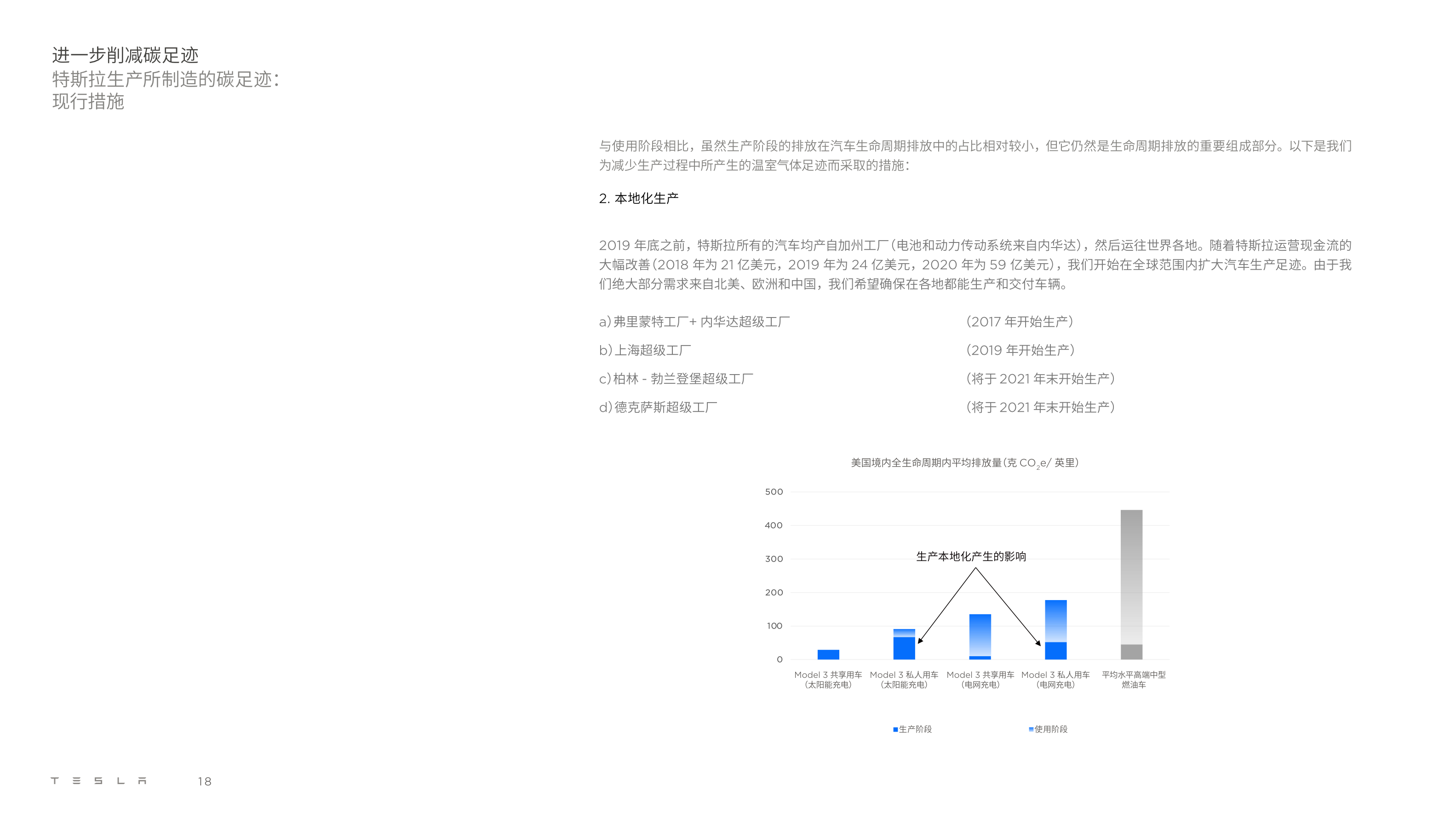Click the Model 3 私人用车 grid-charging bar
The width and height of the screenshot is (1456, 820).
tap(1055, 629)
